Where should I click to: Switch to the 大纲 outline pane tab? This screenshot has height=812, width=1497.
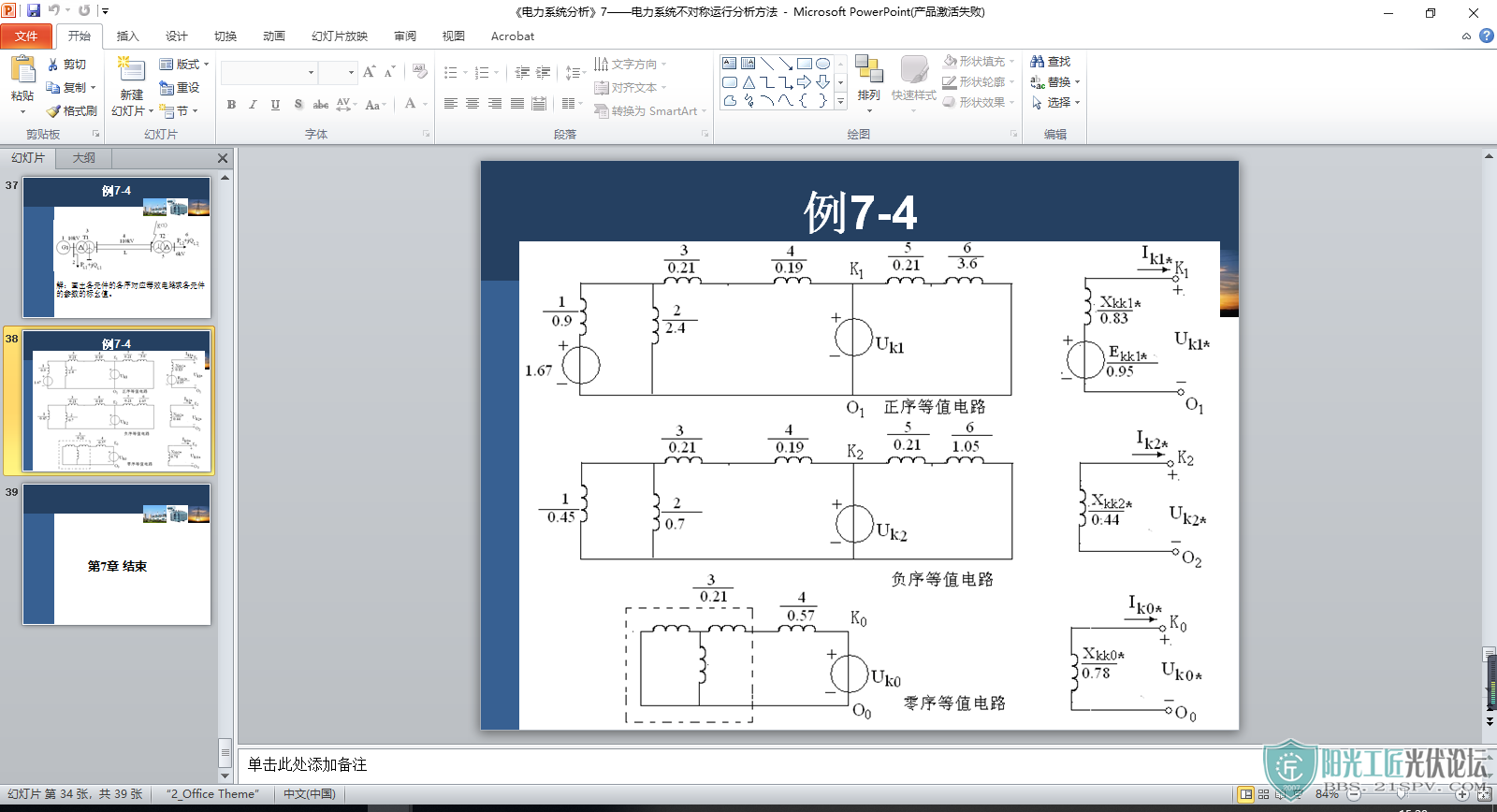83,158
